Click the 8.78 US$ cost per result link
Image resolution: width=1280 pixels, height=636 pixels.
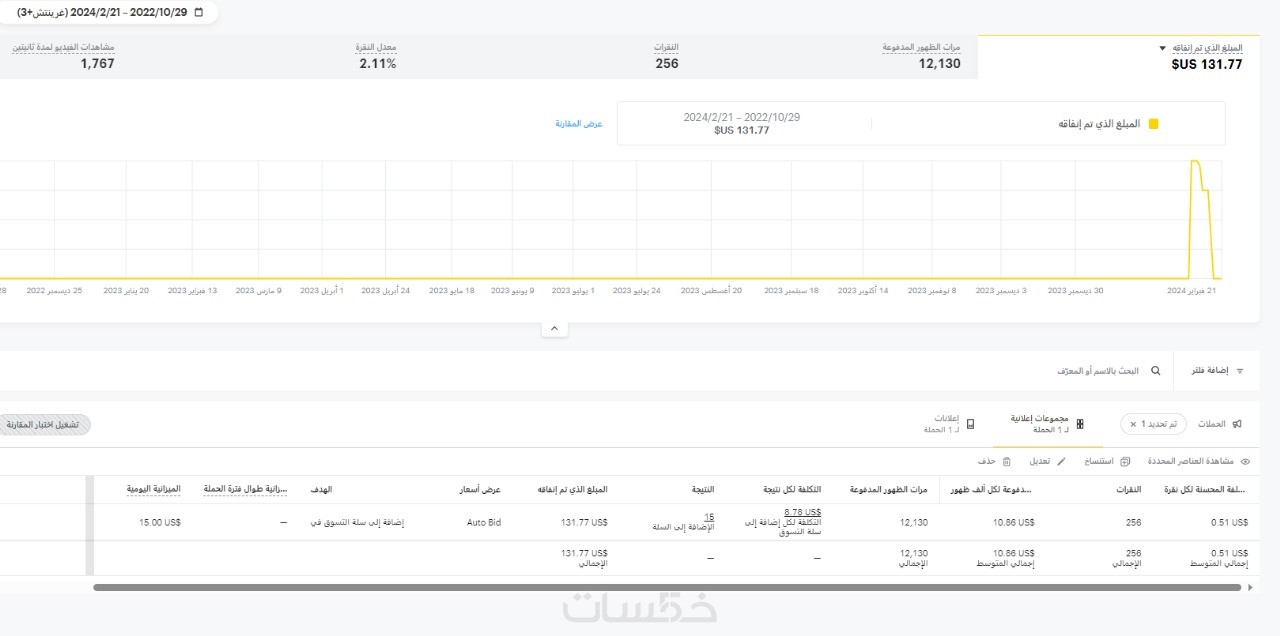pyautogui.click(x=802, y=512)
